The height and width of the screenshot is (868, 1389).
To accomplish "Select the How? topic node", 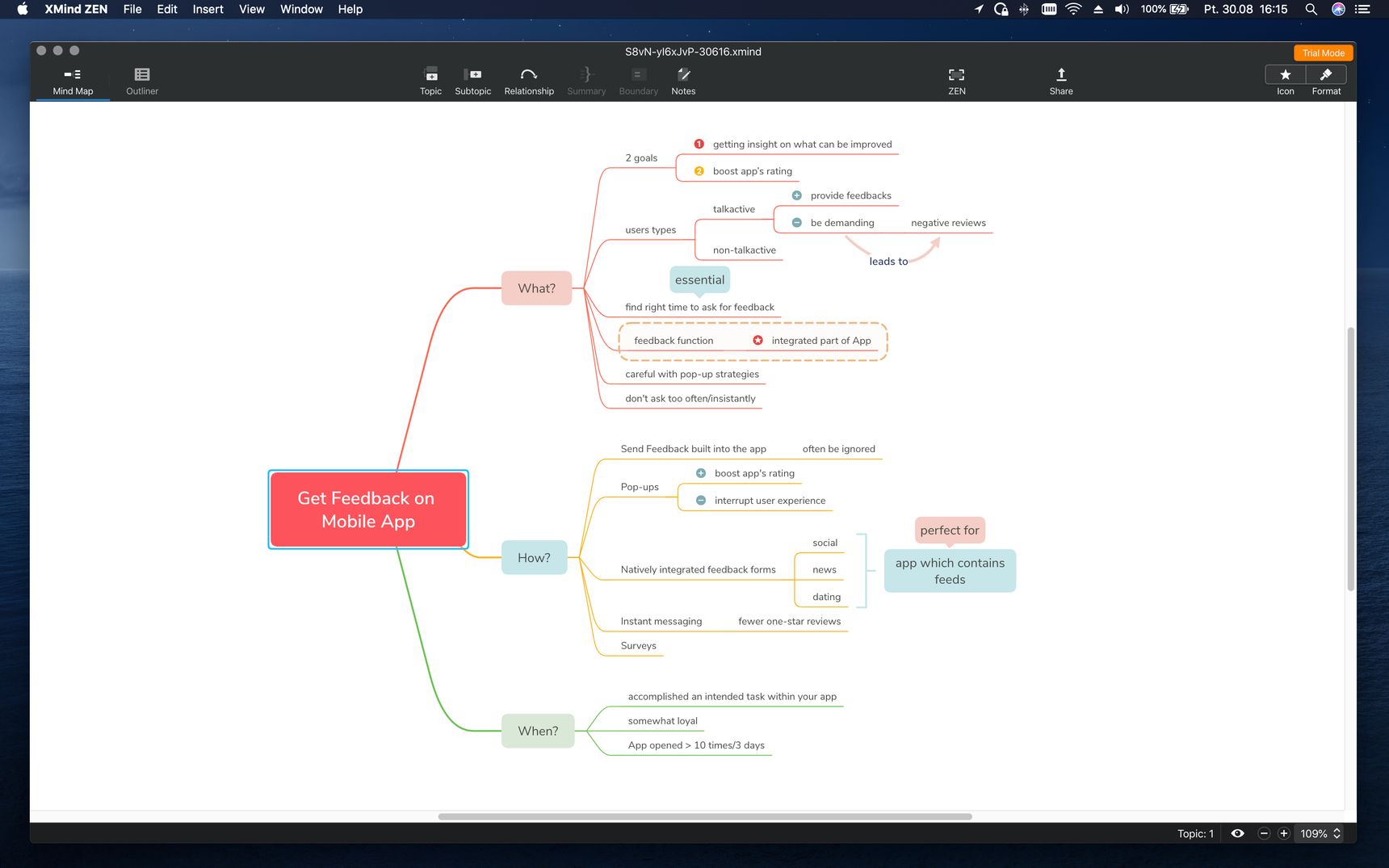I will [534, 557].
